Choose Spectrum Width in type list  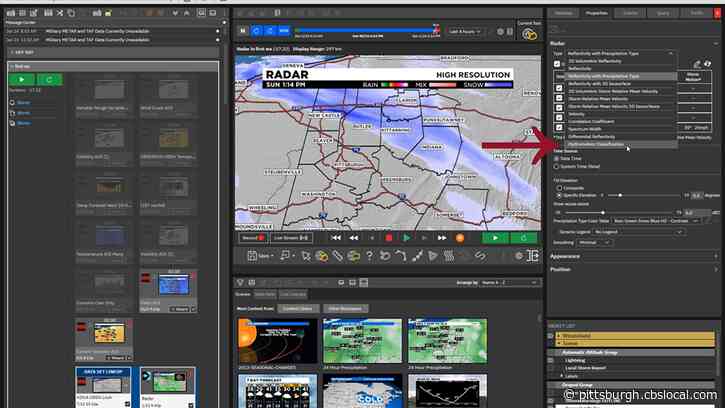(x=621, y=129)
